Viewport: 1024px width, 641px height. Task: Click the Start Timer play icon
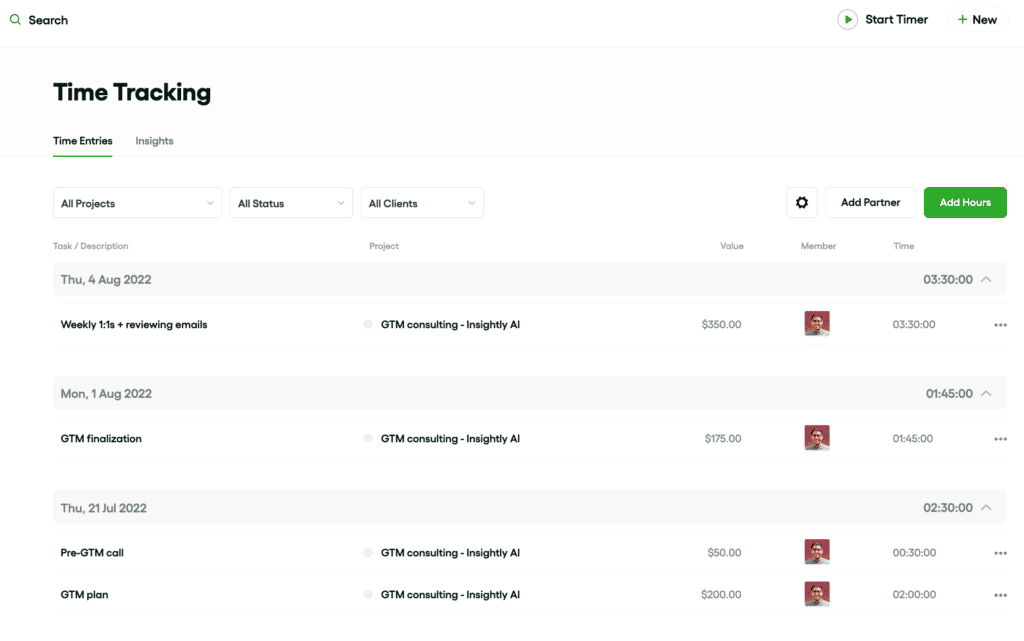[x=847, y=20]
